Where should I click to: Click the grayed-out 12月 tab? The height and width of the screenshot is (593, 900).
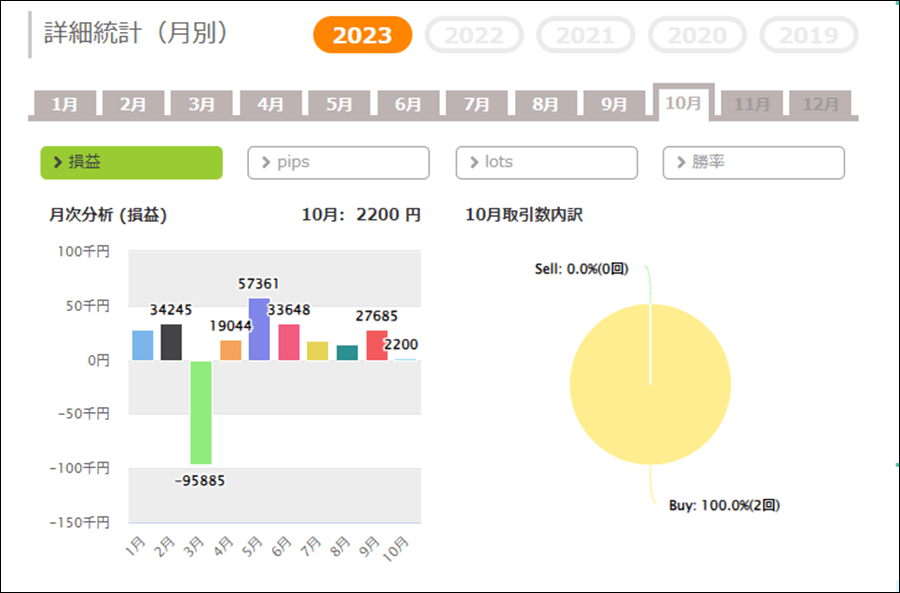(820, 104)
